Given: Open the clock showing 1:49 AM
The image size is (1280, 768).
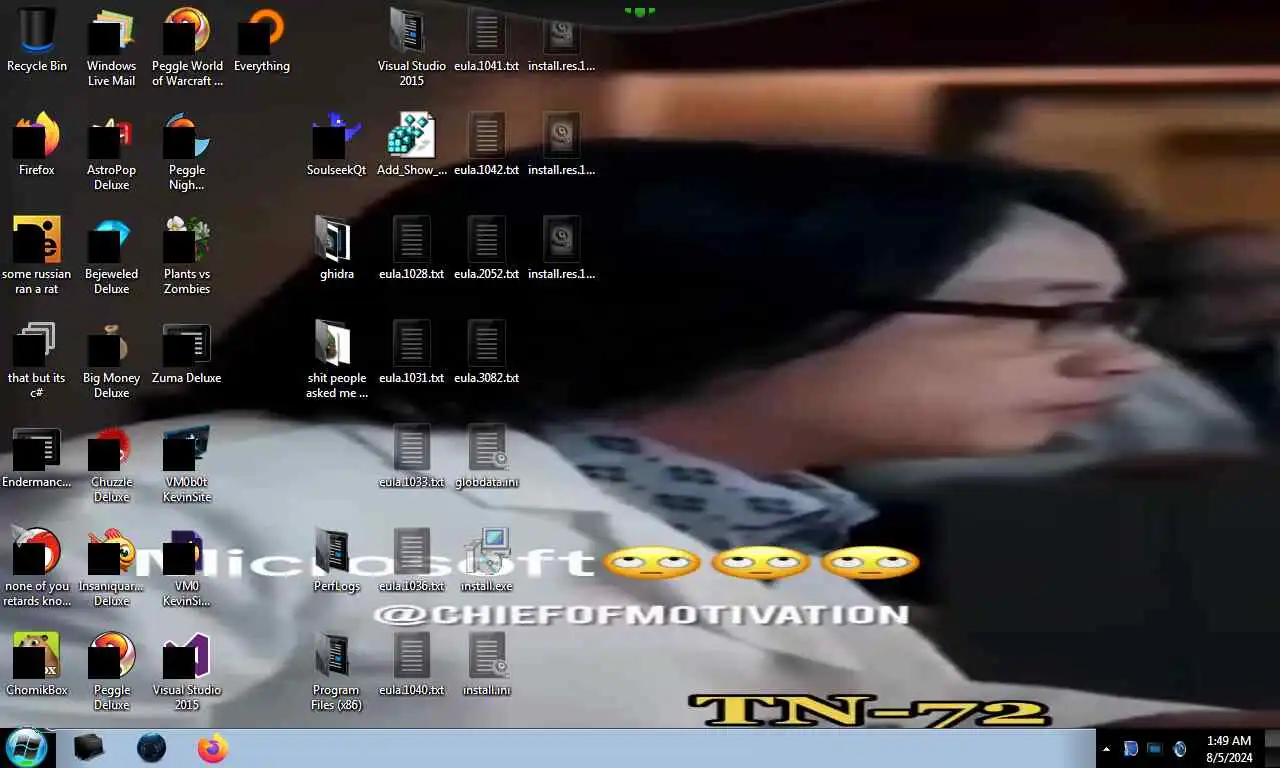Looking at the screenshot, I should coord(1229,749).
